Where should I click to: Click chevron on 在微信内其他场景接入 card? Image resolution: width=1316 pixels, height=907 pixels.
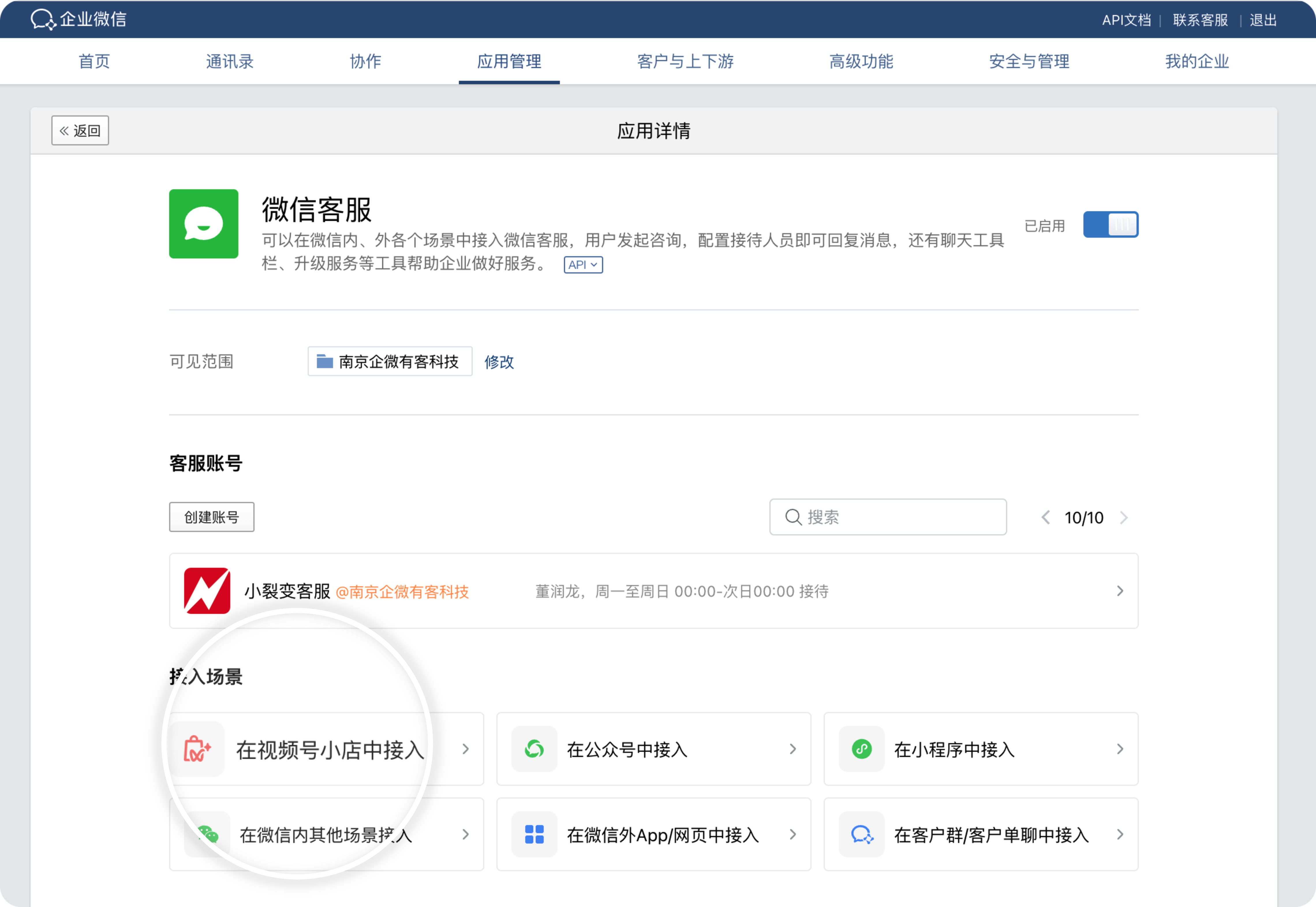point(466,834)
